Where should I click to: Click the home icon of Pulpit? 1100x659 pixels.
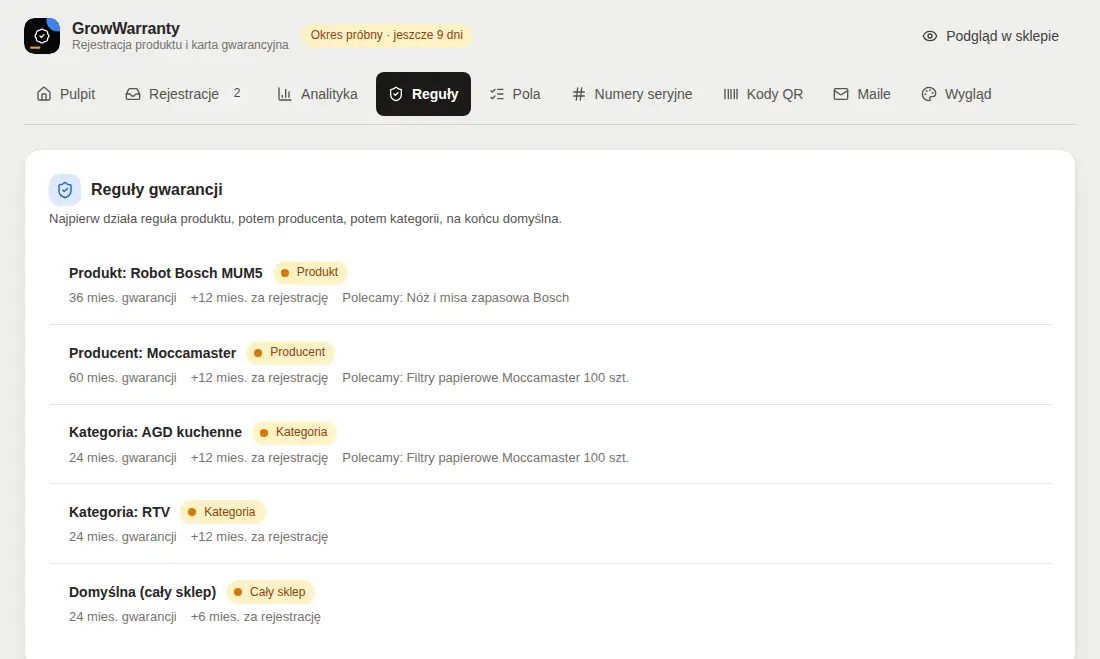coord(44,94)
